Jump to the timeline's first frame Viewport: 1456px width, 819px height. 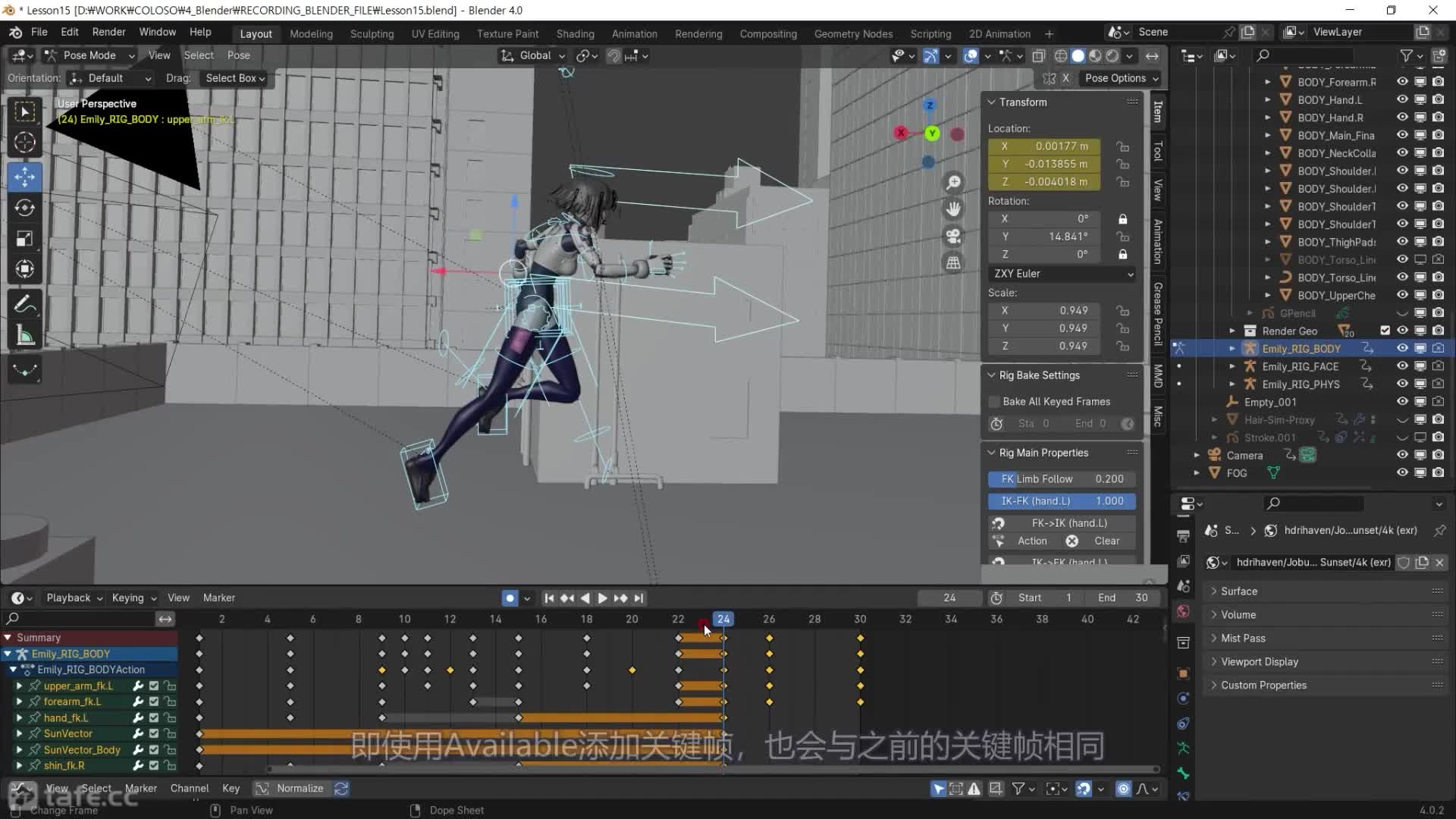[549, 598]
